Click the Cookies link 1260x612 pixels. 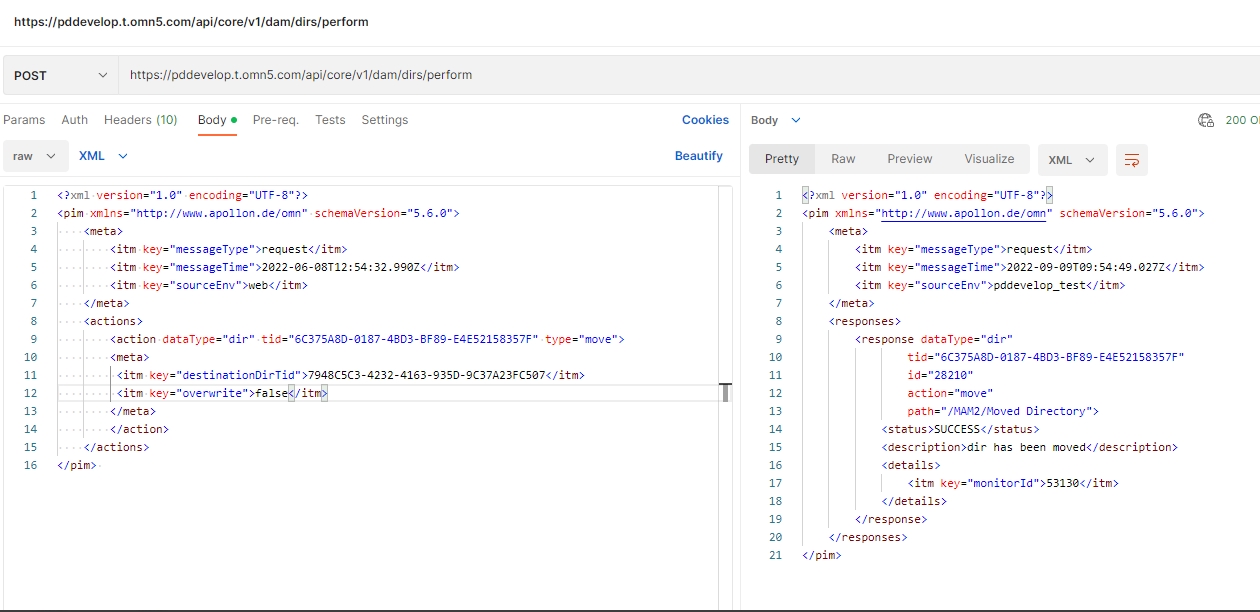pos(705,120)
